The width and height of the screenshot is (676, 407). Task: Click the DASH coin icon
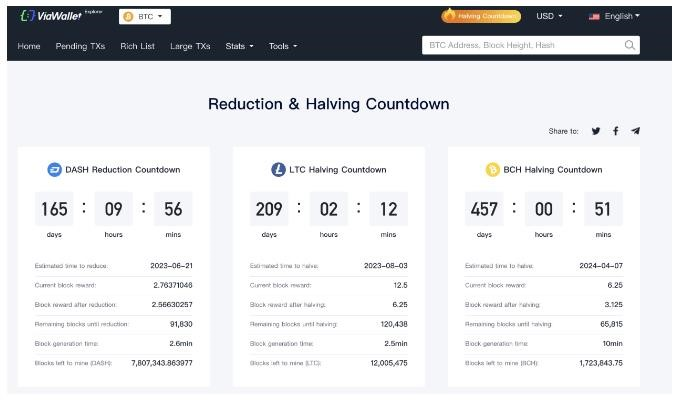(54, 169)
